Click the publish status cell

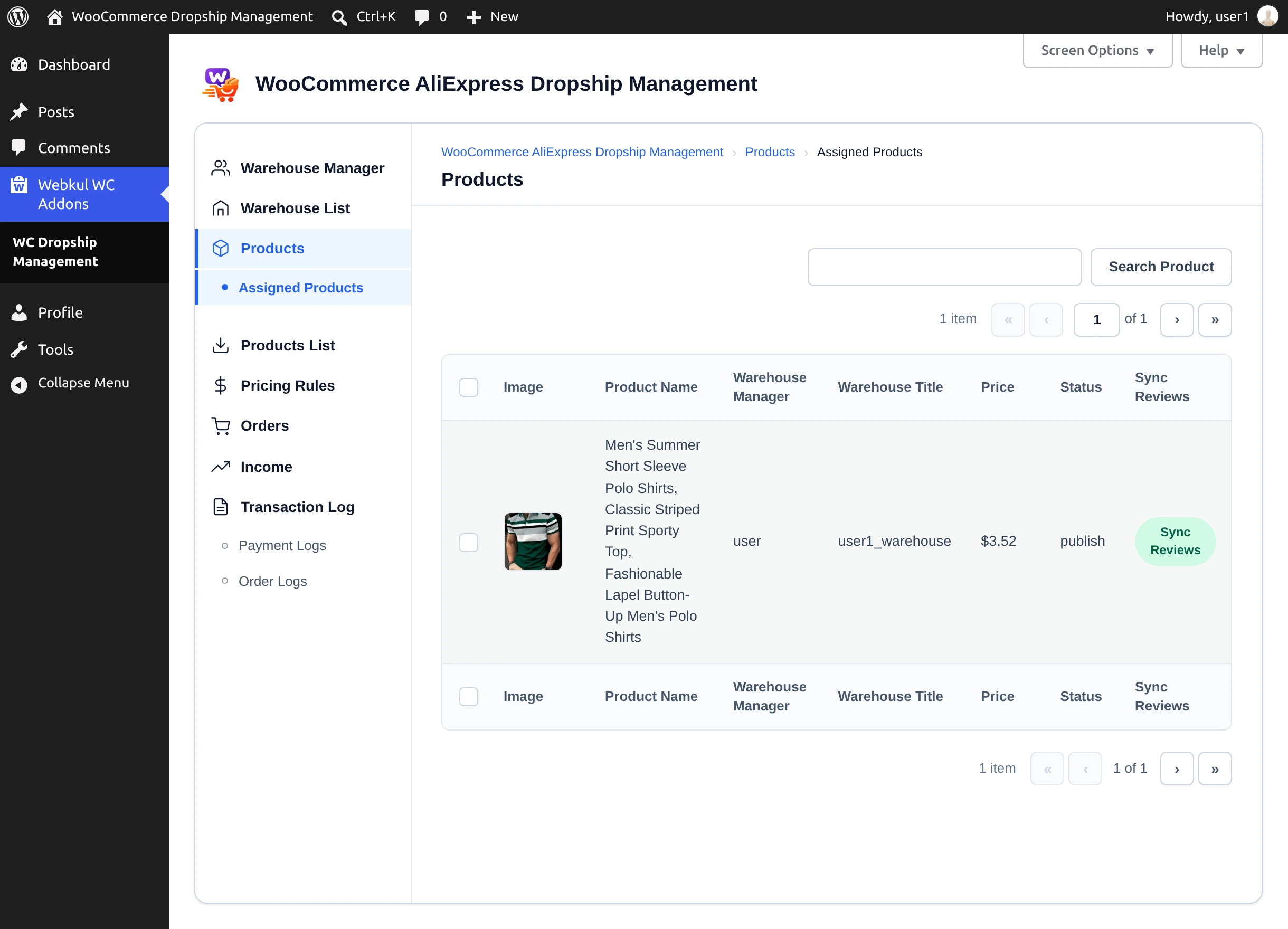click(1083, 541)
